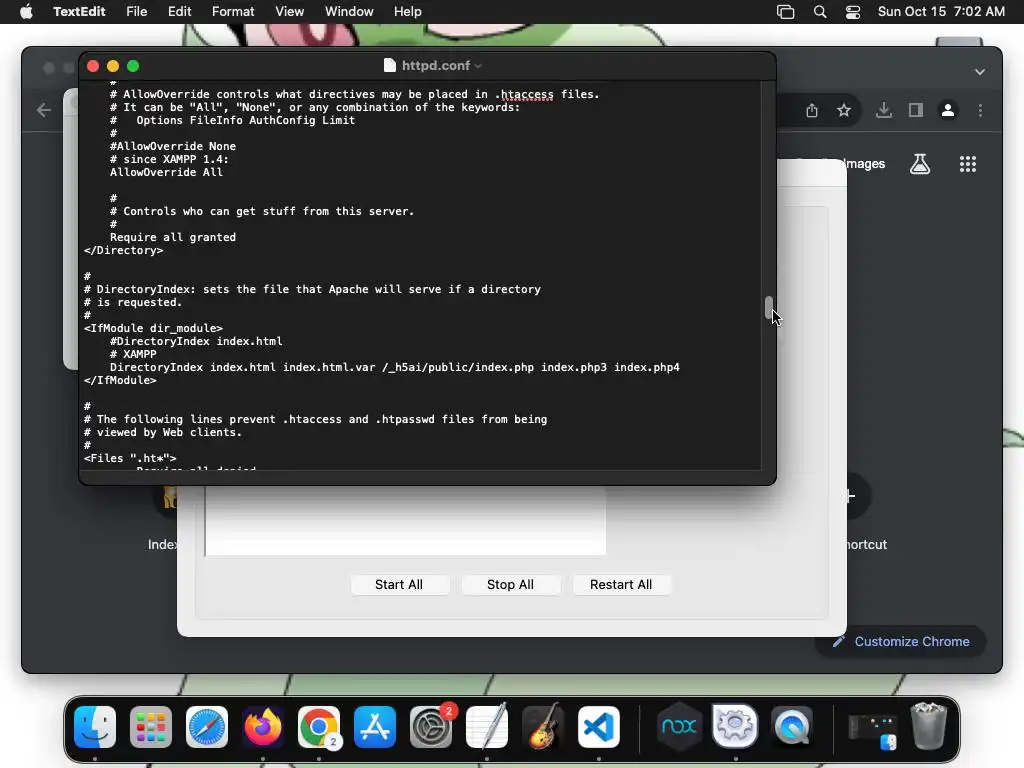
Task: Open the Edit menu
Action: click(x=180, y=12)
